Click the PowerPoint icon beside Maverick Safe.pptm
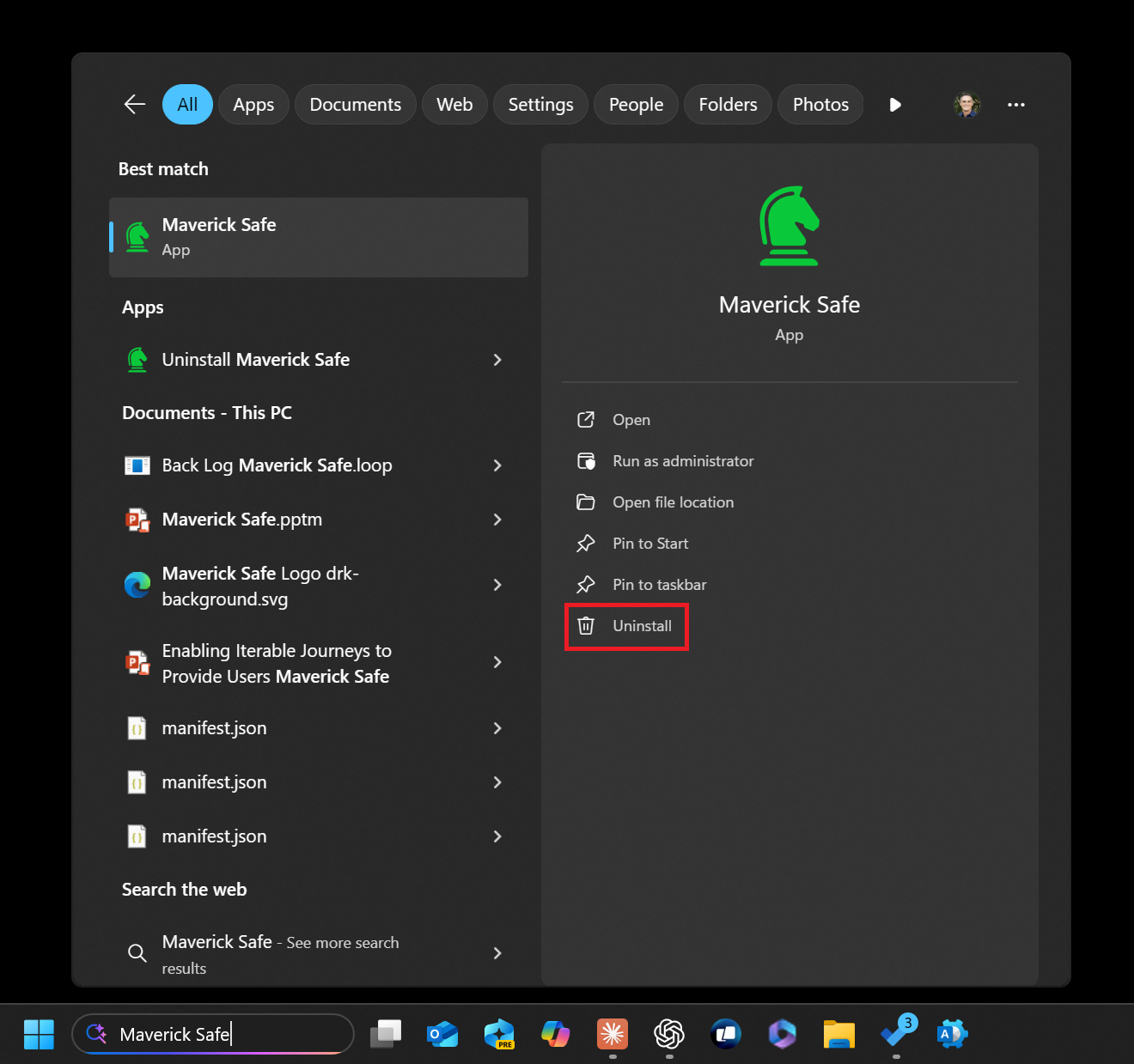Screen dimensions: 1134x1064 pyautogui.click(x=137, y=520)
